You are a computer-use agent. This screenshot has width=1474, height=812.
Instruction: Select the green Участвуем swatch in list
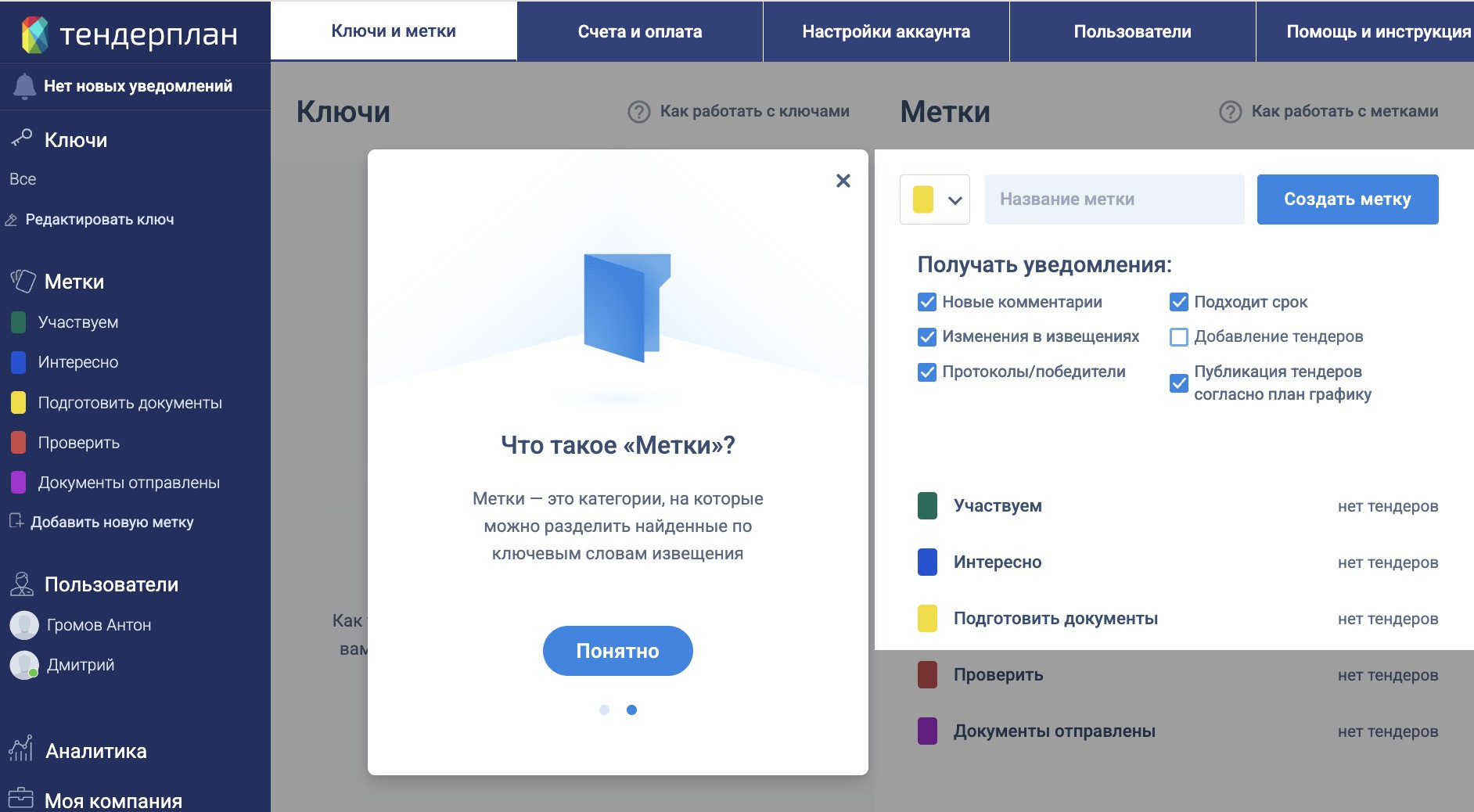[927, 506]
